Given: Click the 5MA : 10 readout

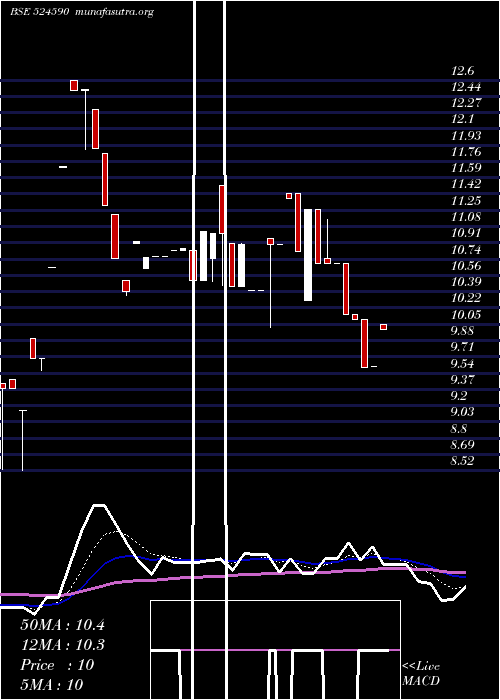Looking at the screenshot, I should pyautogui.click(x=52, y=685).
